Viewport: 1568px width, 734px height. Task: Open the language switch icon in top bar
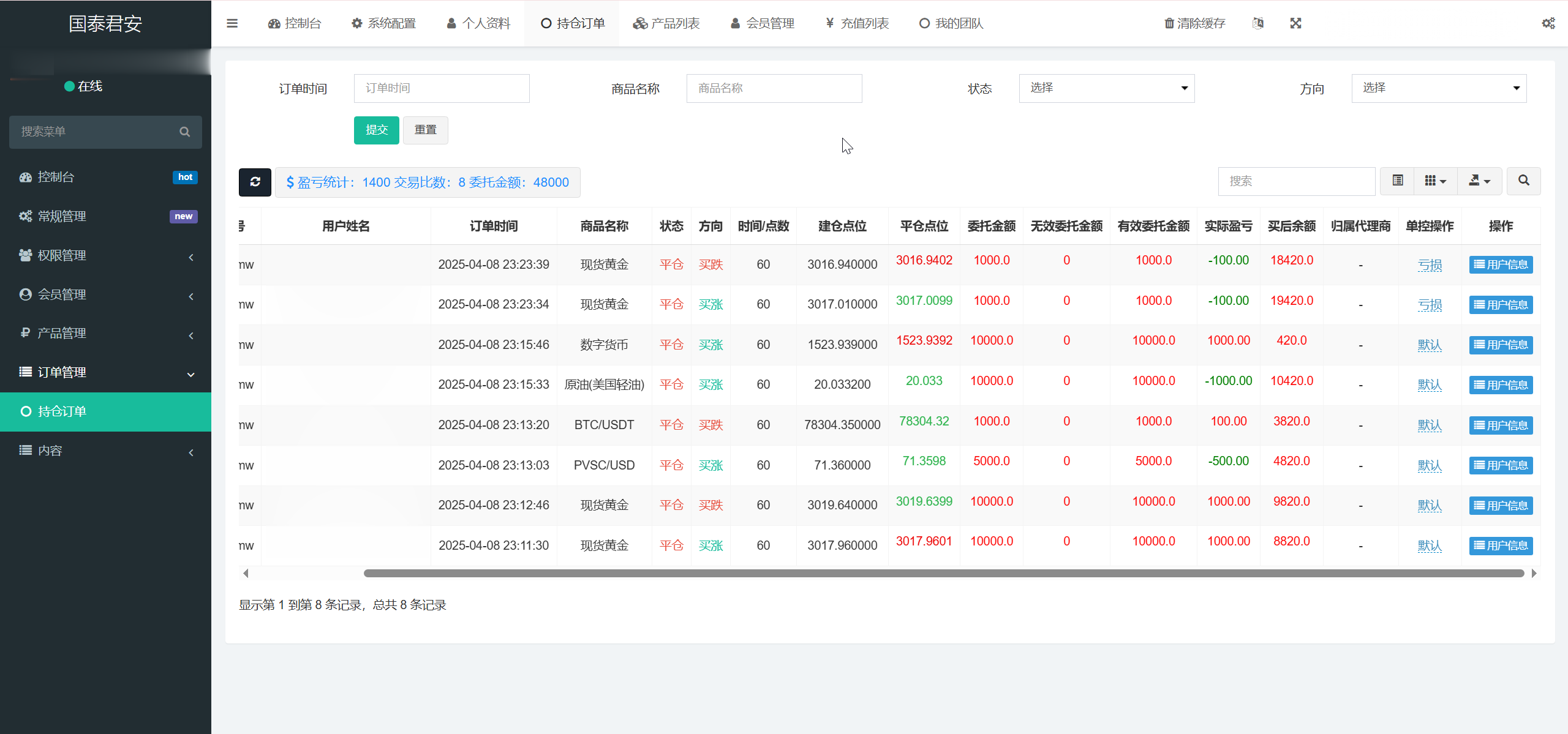click(x=1259, y=23)
